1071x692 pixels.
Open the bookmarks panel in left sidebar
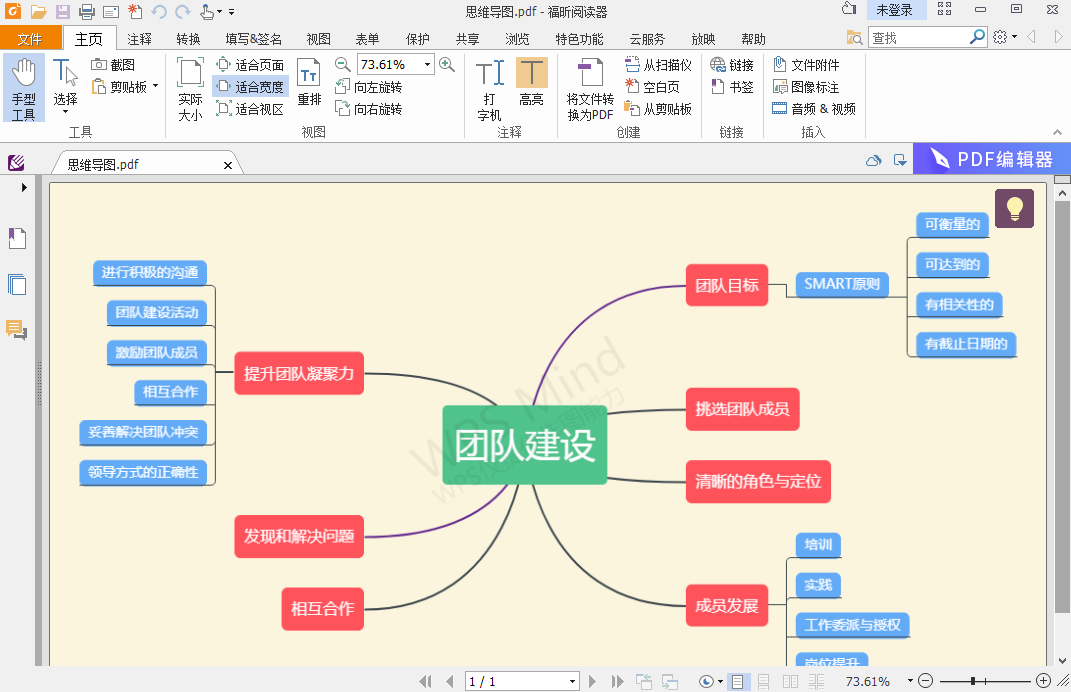(x=16, y=238)
